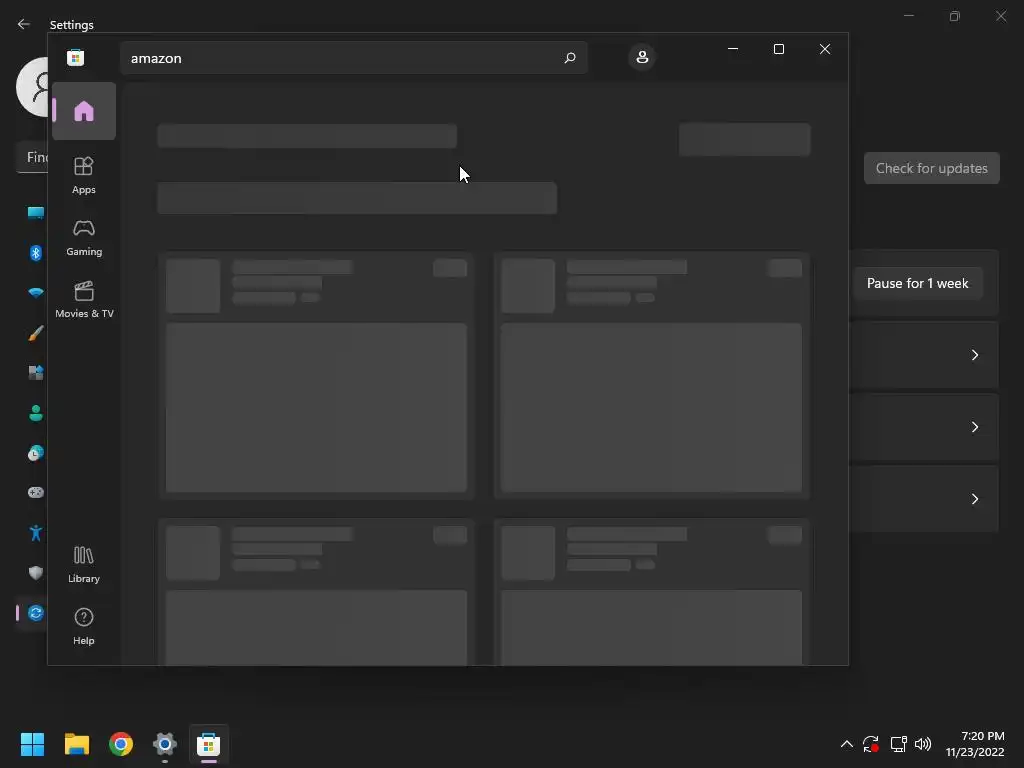Expand the third chevron row in Settings
Viewport: 1024px width, 768px height.
(974, 499)
